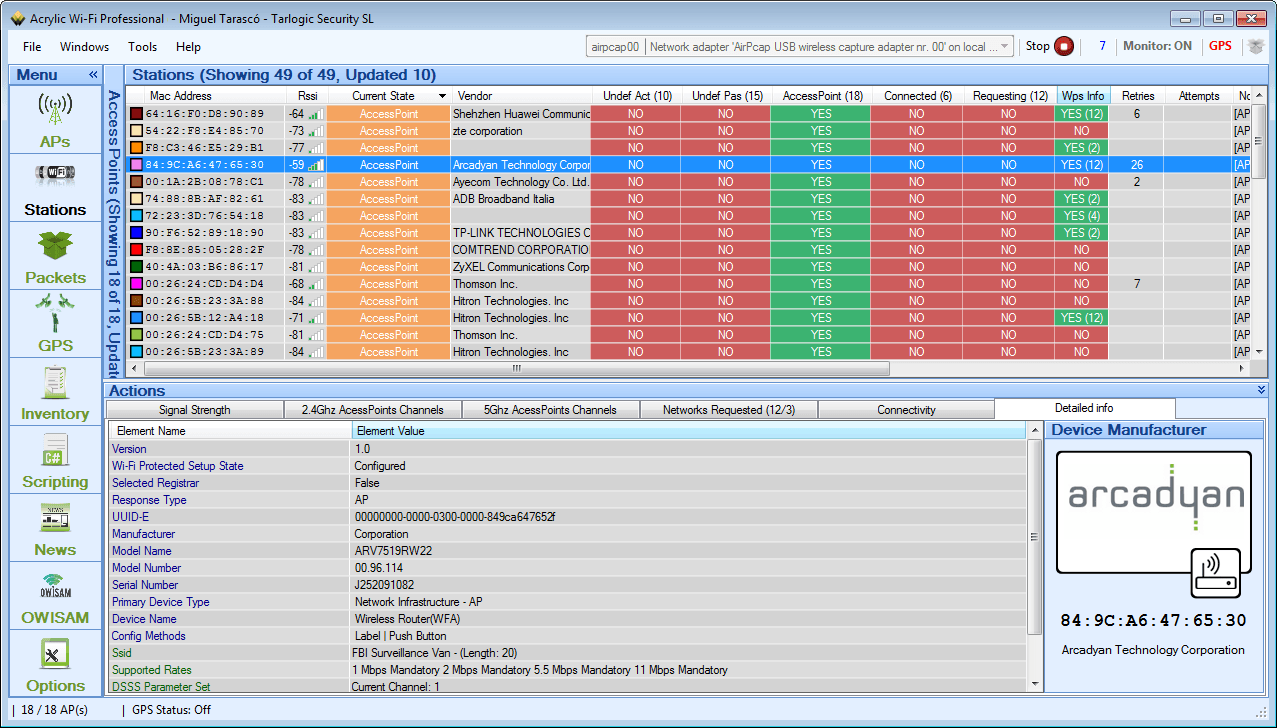This screenshot has height=728, width=1277.
Task: Select the Ayecom Technology Co. Ltd. row
Action: coord(688,182)
